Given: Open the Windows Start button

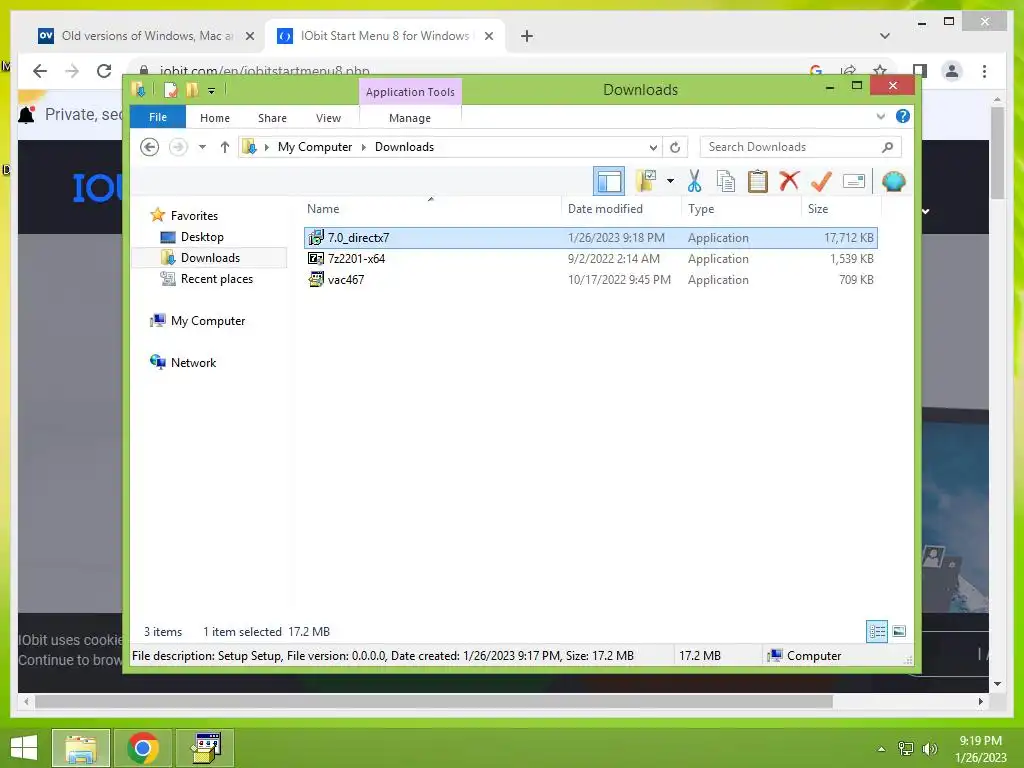Looking at the screenshot, I should coord(24,748).
